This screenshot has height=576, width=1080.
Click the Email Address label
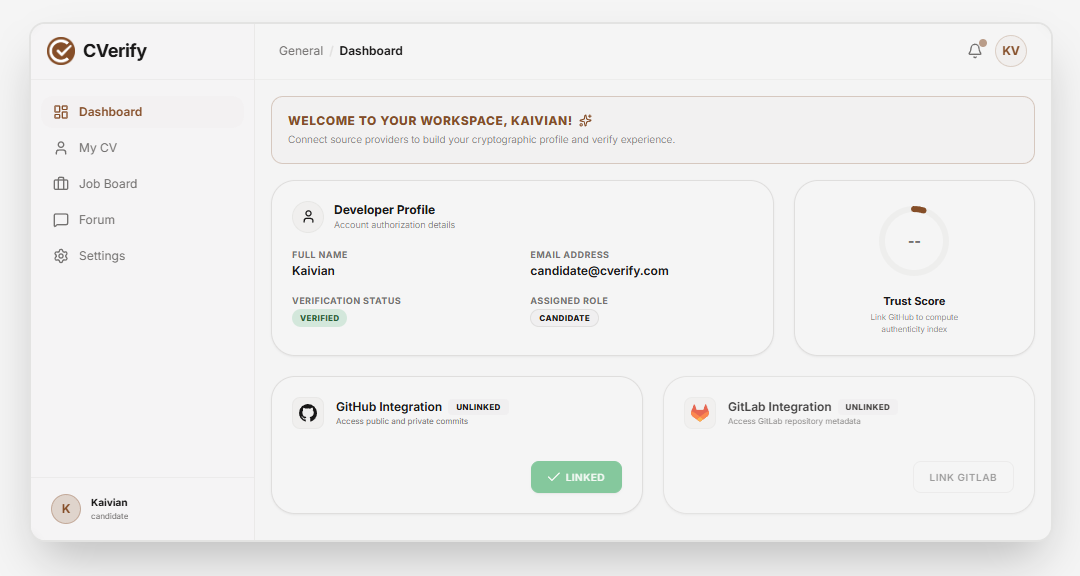point(570,254)
